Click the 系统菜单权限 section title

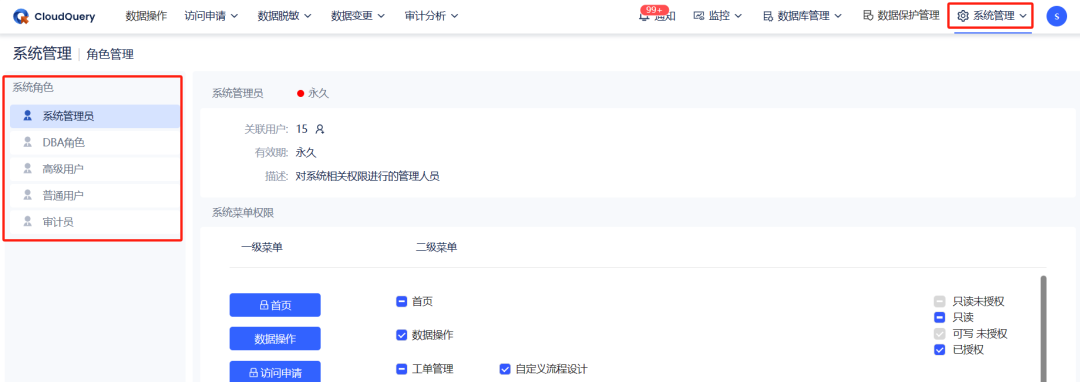[243, 213]
